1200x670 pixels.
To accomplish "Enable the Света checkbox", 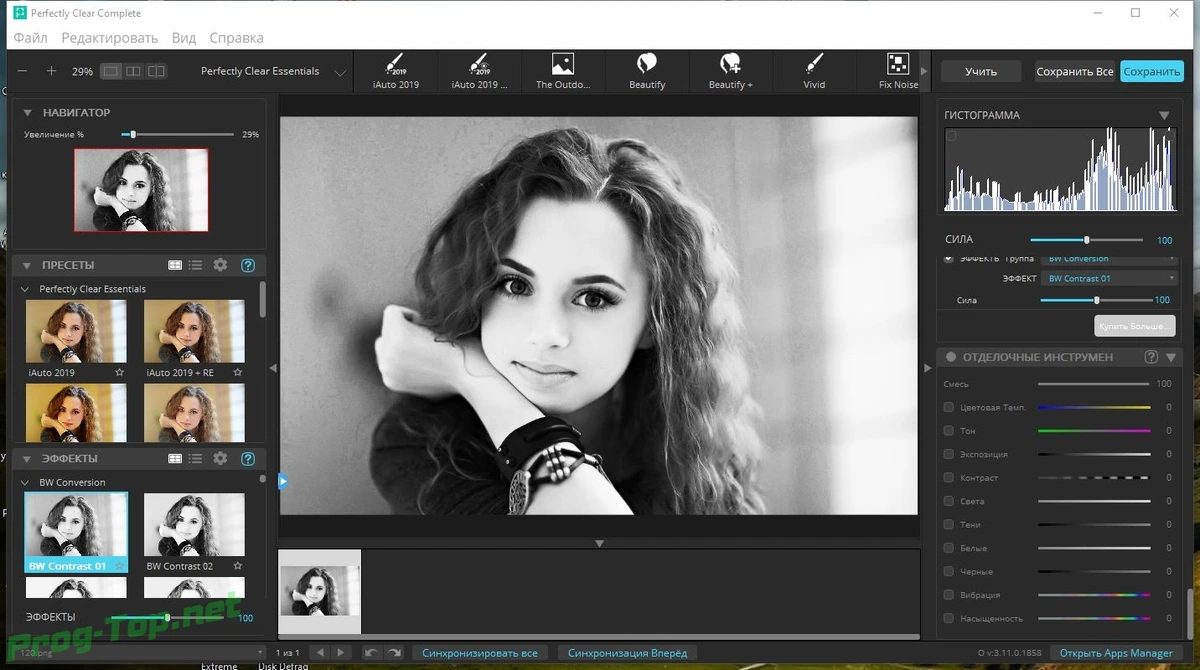I will point(949,501).
